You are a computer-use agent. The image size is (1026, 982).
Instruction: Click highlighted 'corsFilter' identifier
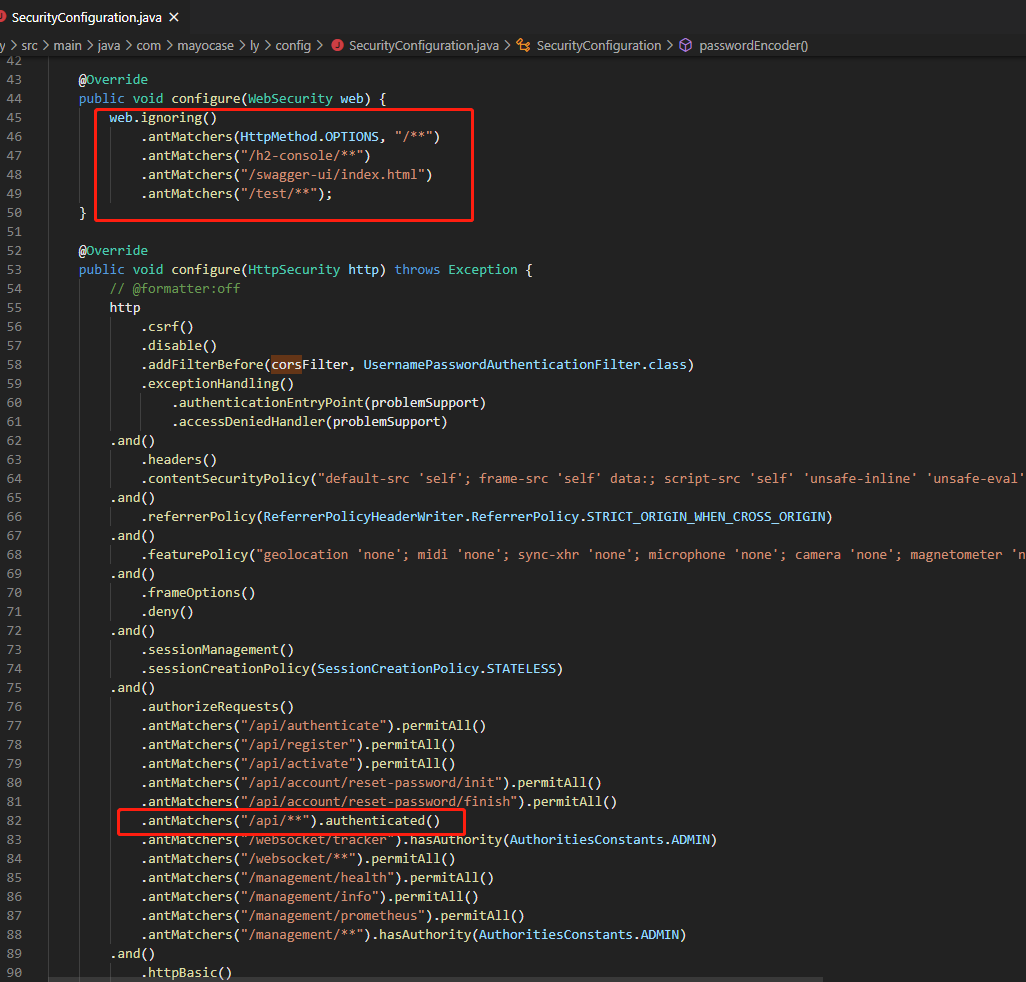click(310, 364)
